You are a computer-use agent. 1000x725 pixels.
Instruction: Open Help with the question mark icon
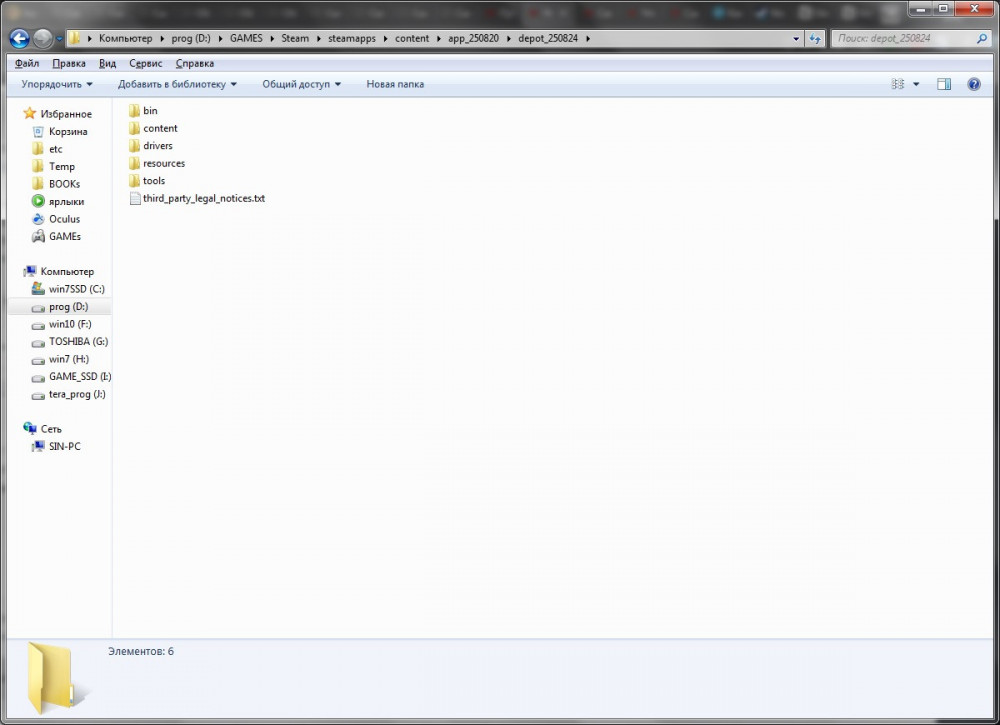(974, 84)
